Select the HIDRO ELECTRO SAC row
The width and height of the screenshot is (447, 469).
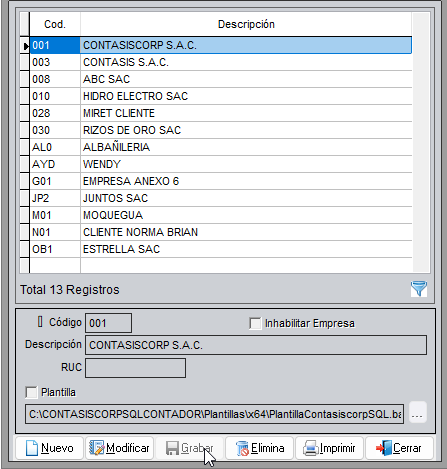click(x=221, y=96)
